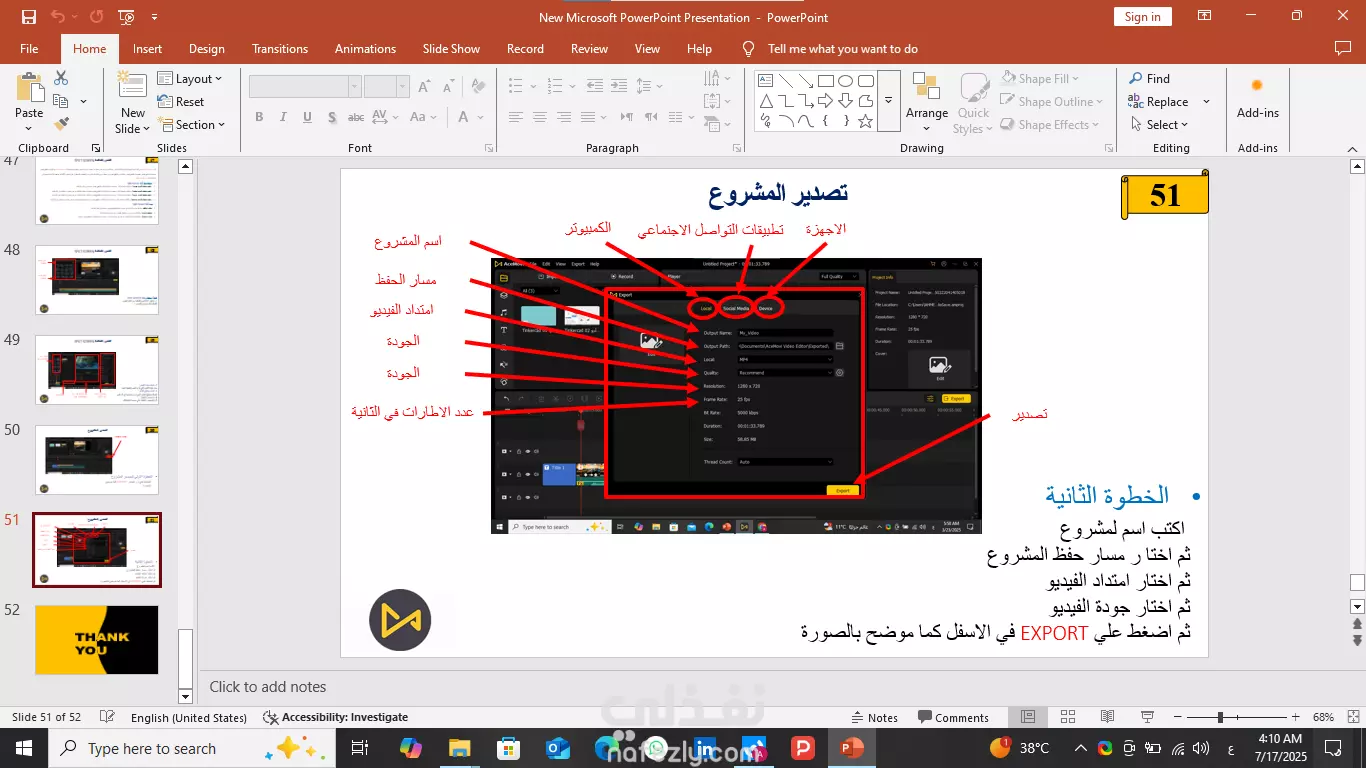Adjust the zoom slider in status bar
This screenshot has width=1366, height=768.
pos(1220,717)
